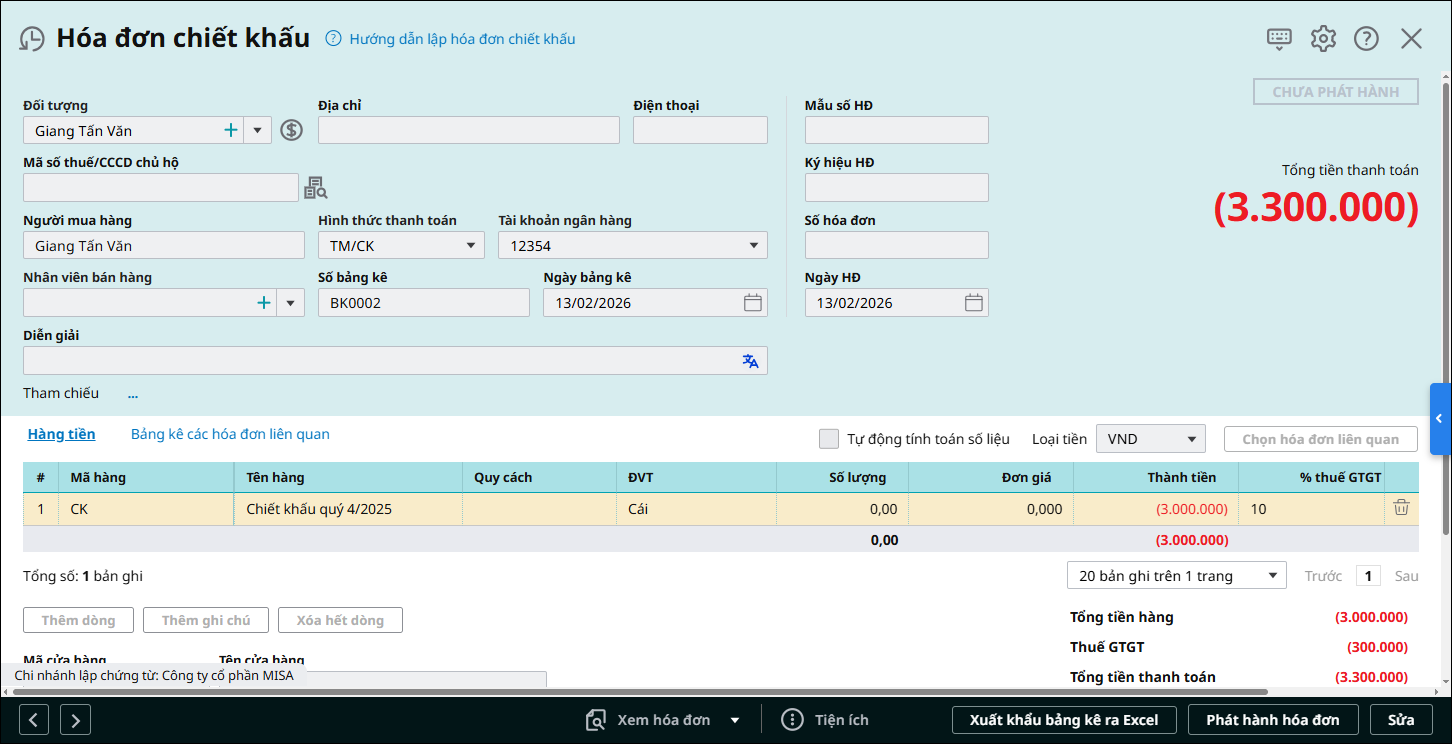Add new Nhân viên bán hàng with plus icon
Viewport: 1452px width, 744px height.
[x=264, y=303]
